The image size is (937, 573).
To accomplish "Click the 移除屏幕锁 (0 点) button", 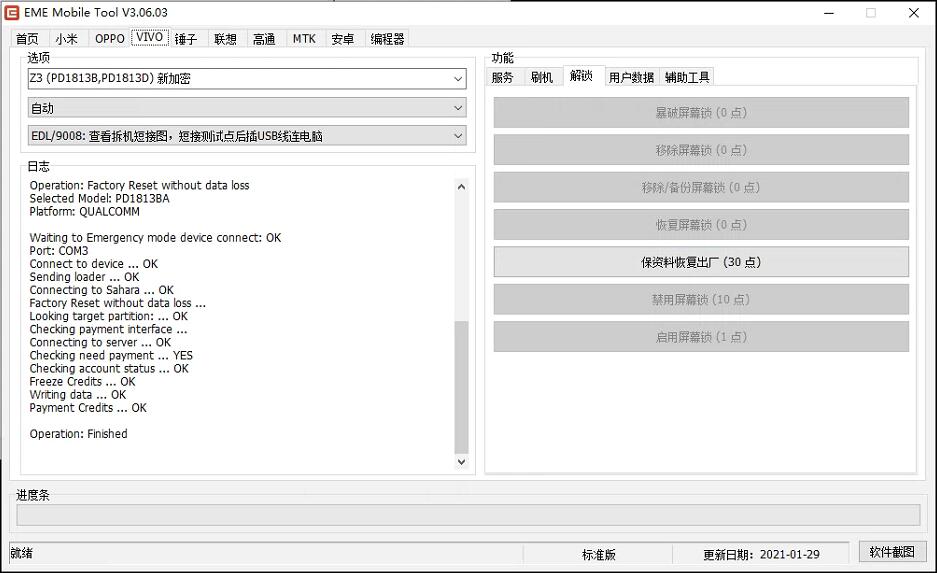I will point(701,150).
